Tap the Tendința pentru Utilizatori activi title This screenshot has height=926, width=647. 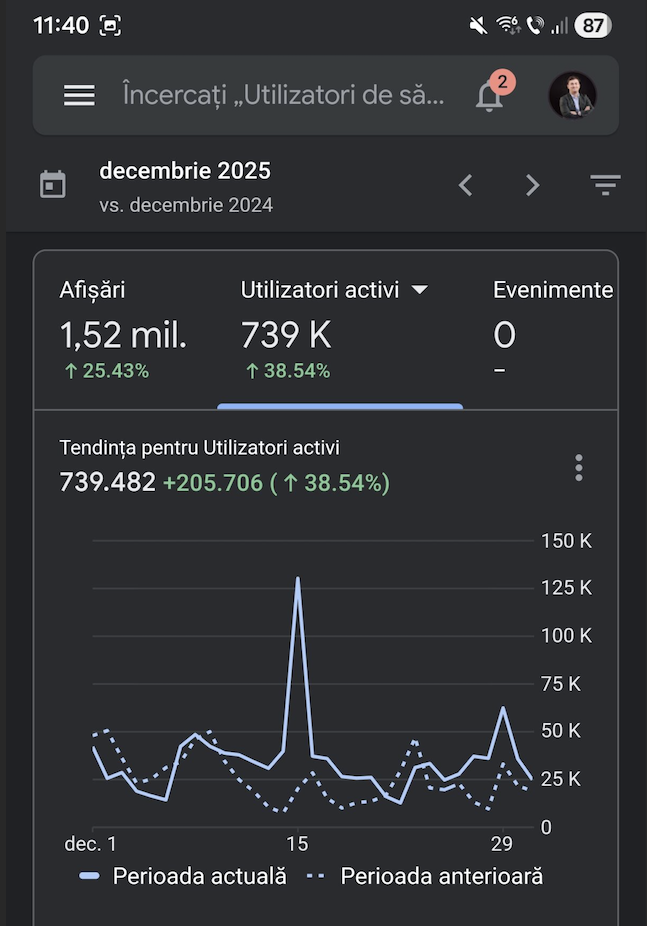(206, 448)
